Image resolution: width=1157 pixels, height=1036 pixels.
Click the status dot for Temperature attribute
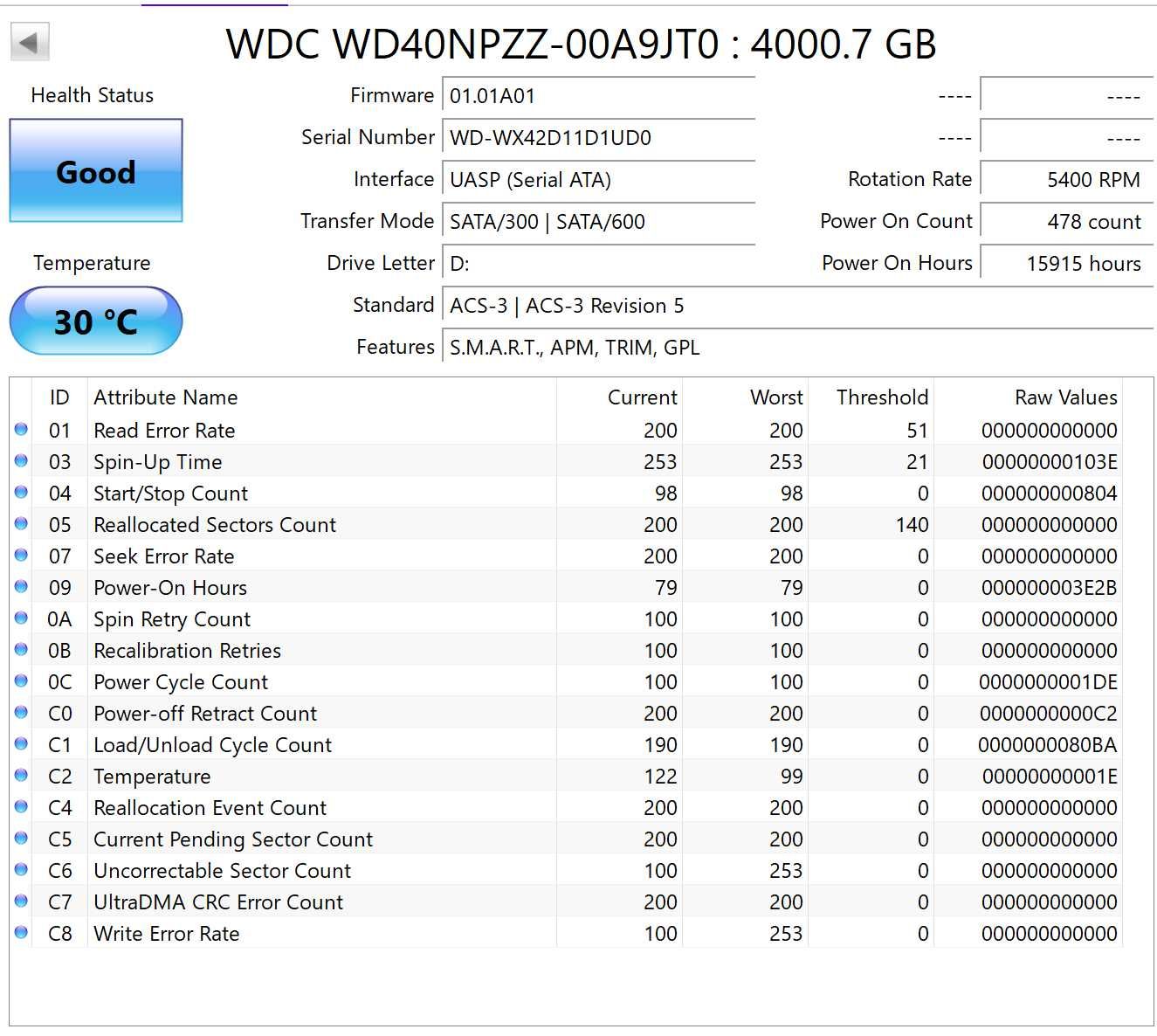(21, 775)
